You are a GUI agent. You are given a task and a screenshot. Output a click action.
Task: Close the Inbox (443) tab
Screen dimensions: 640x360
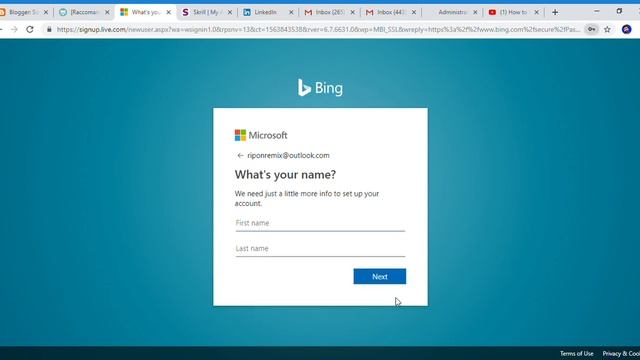click(x=414, y=12)
